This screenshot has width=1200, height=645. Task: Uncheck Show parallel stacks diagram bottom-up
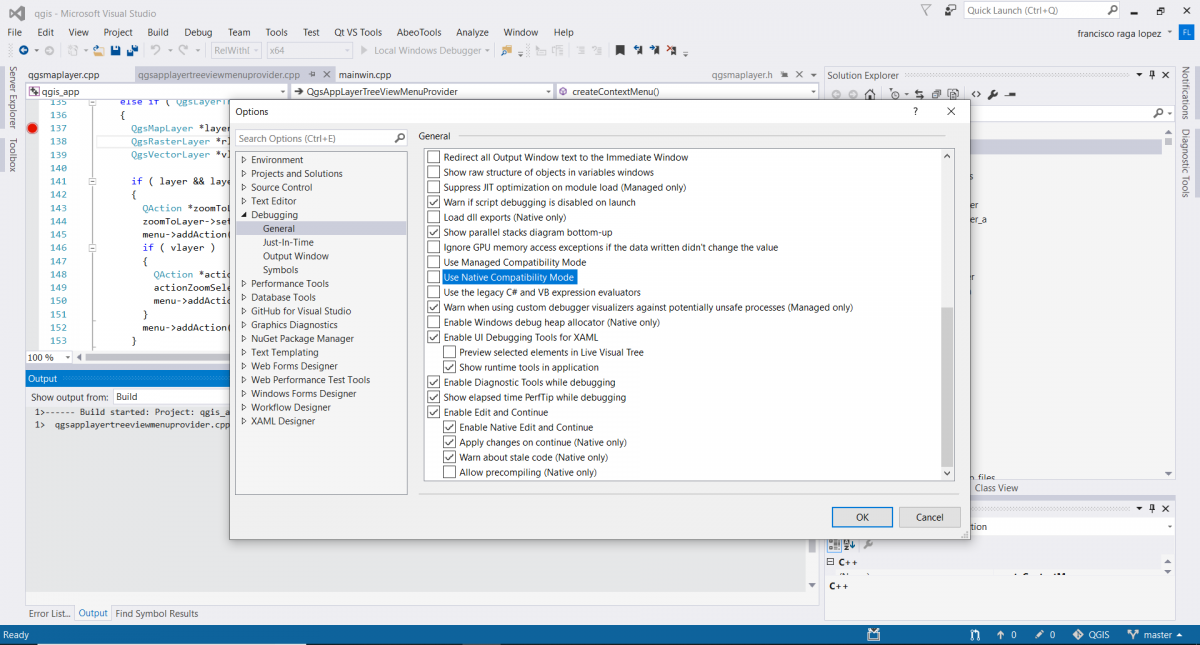(x=434, y=232)
